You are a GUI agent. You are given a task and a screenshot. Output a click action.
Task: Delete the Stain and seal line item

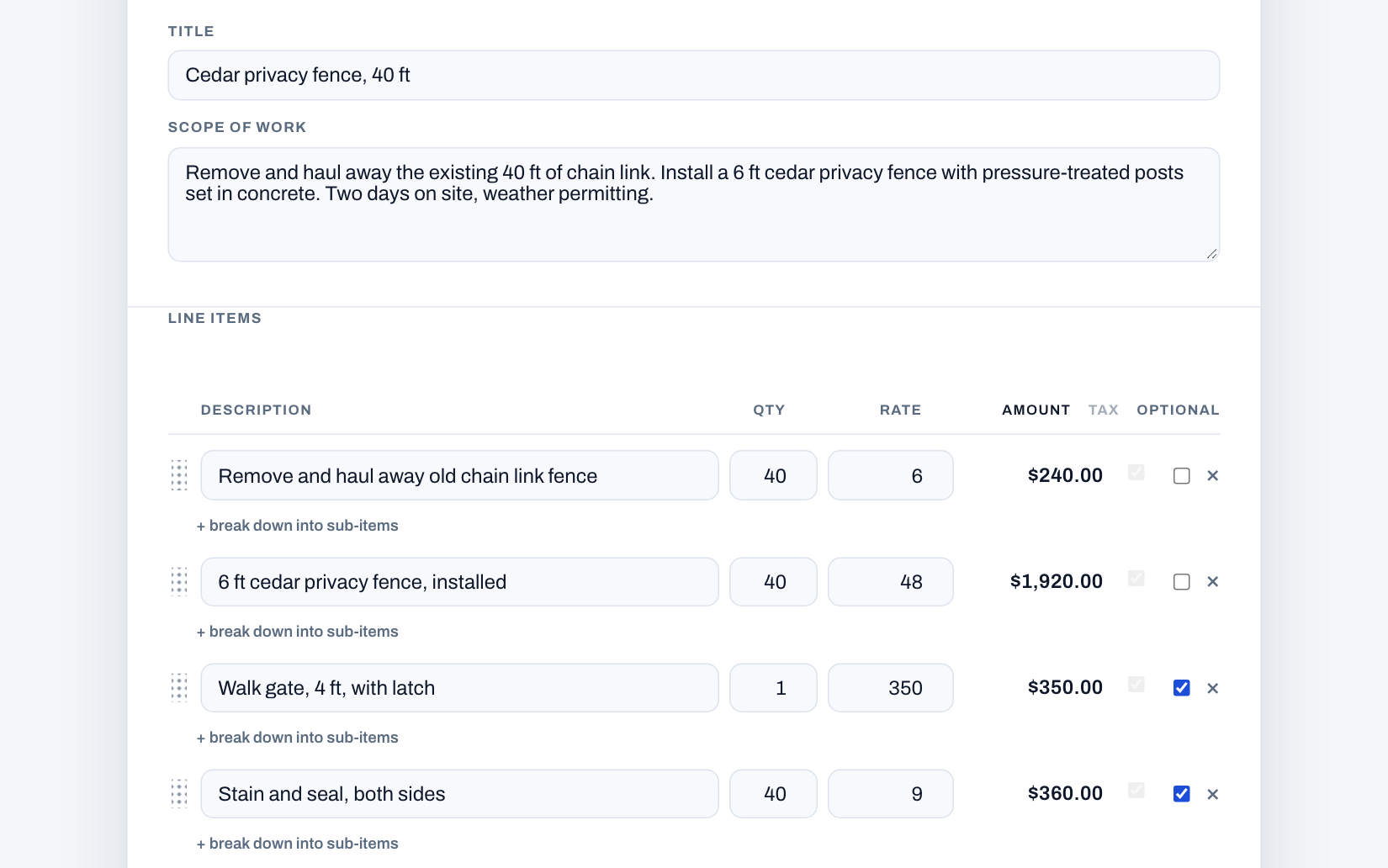[1213, 794]
